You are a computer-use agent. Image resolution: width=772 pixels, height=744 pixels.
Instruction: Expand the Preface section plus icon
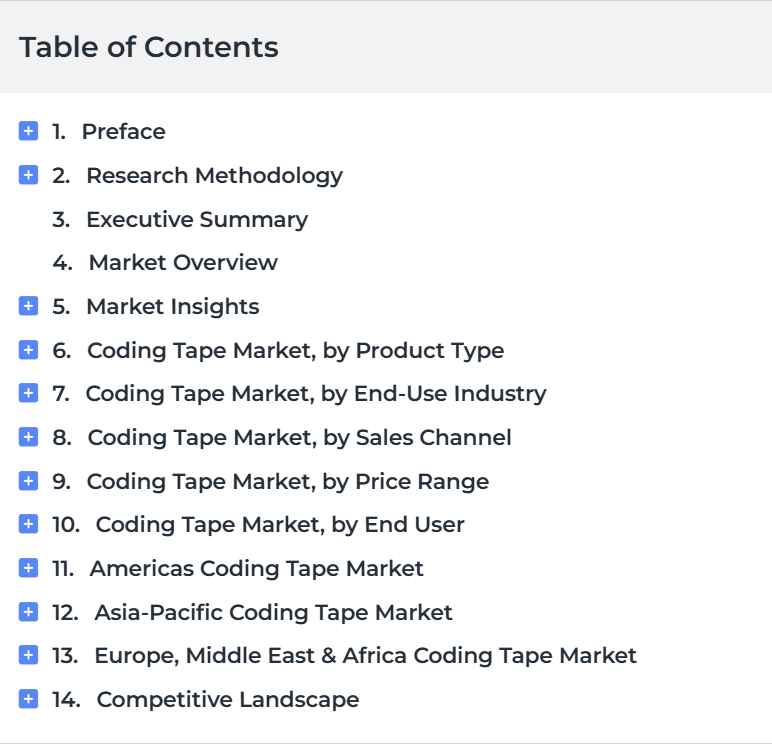29,131
